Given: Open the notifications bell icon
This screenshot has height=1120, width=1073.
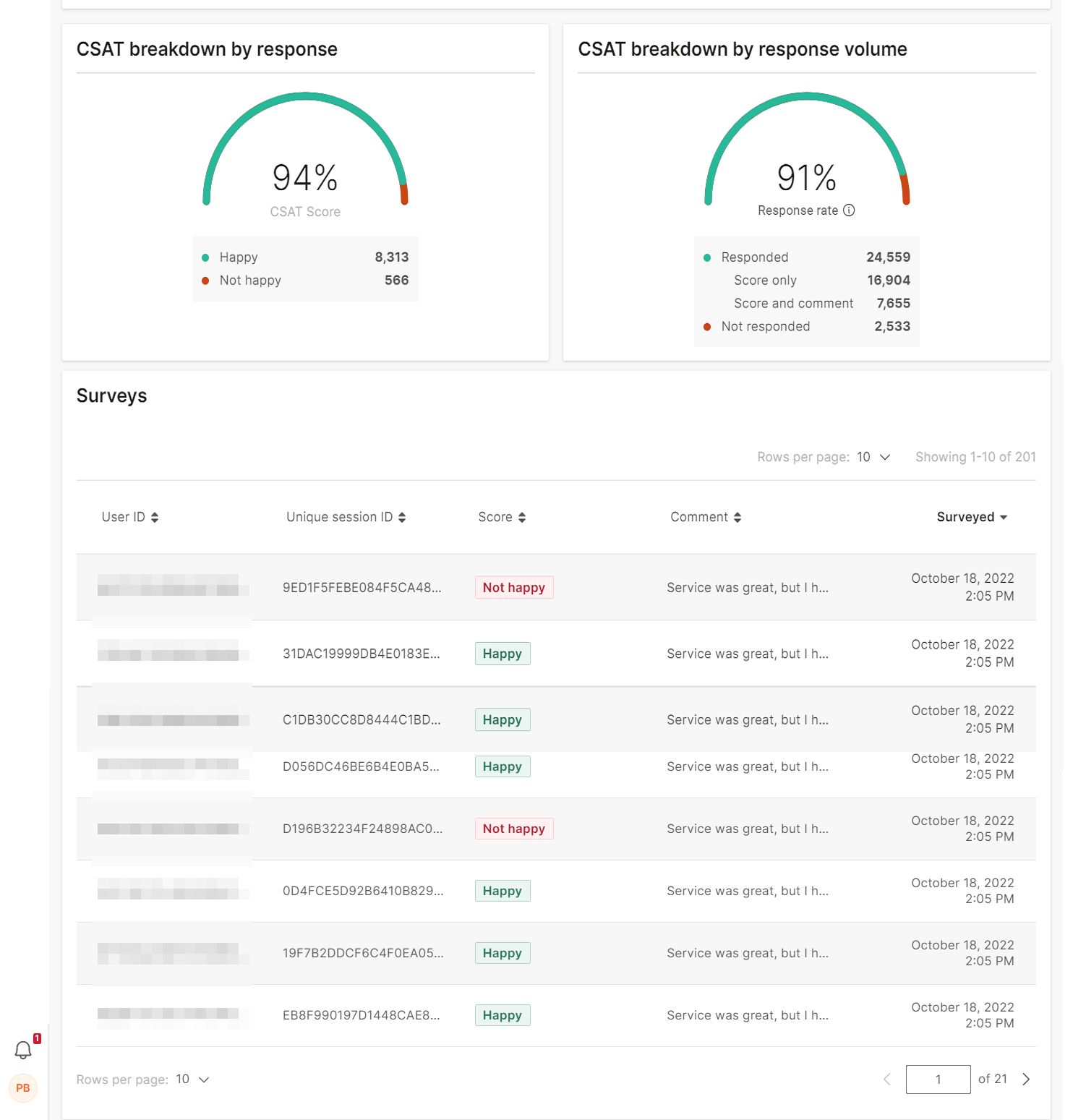Looking at the screenshot, I should [24, 1050].
